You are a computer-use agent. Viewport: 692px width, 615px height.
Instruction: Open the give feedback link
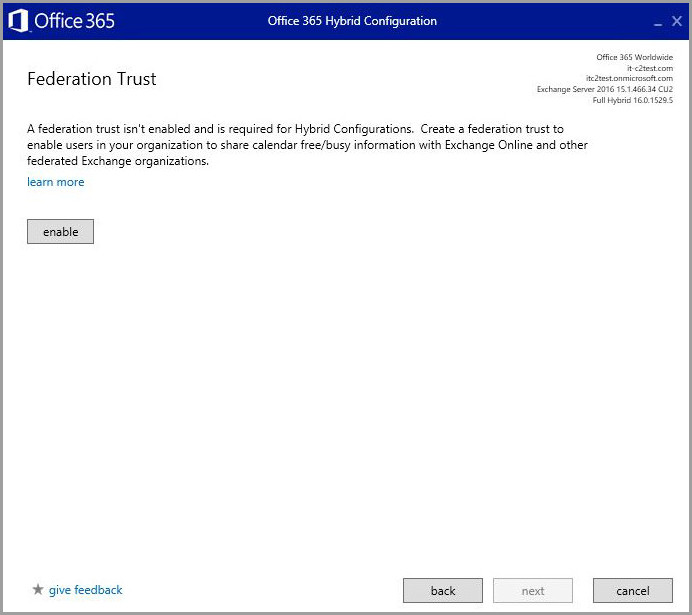click(x=86, y=590)
